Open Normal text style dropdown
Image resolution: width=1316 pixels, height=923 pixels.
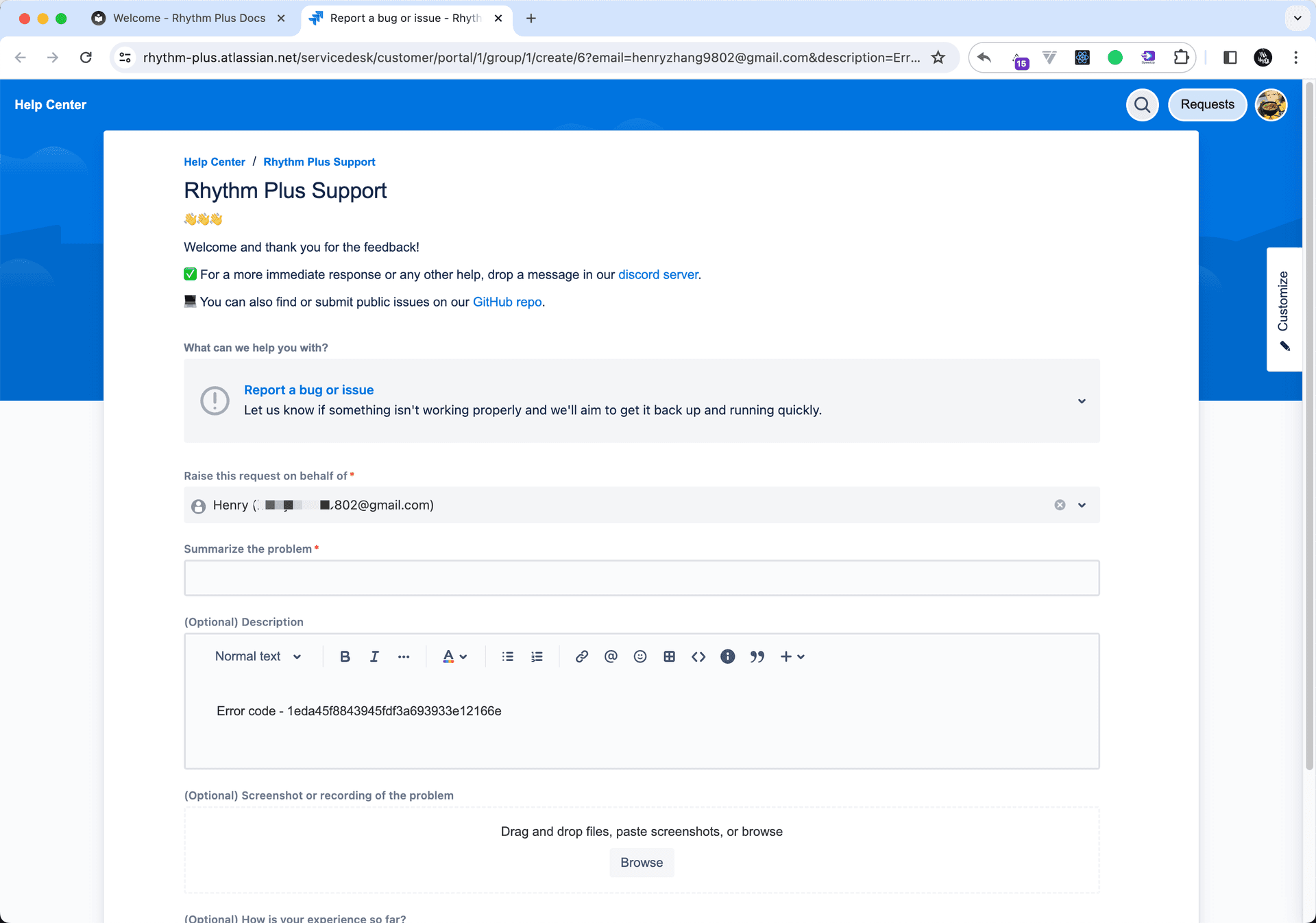pos(258,657)
